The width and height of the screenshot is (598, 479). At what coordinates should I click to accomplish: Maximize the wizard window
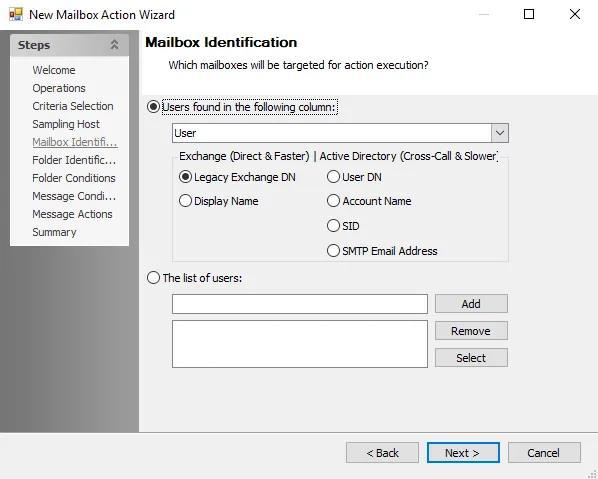(529, 14)
